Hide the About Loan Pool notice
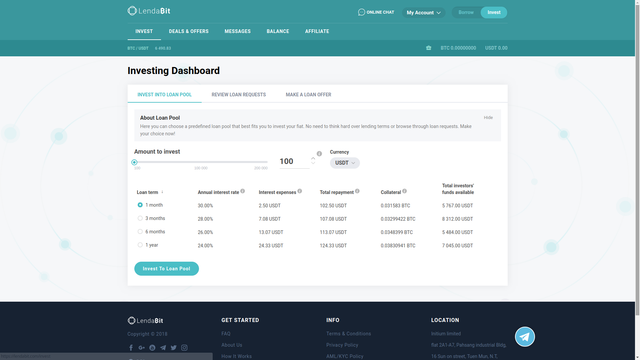 click(x=488, y=118)
